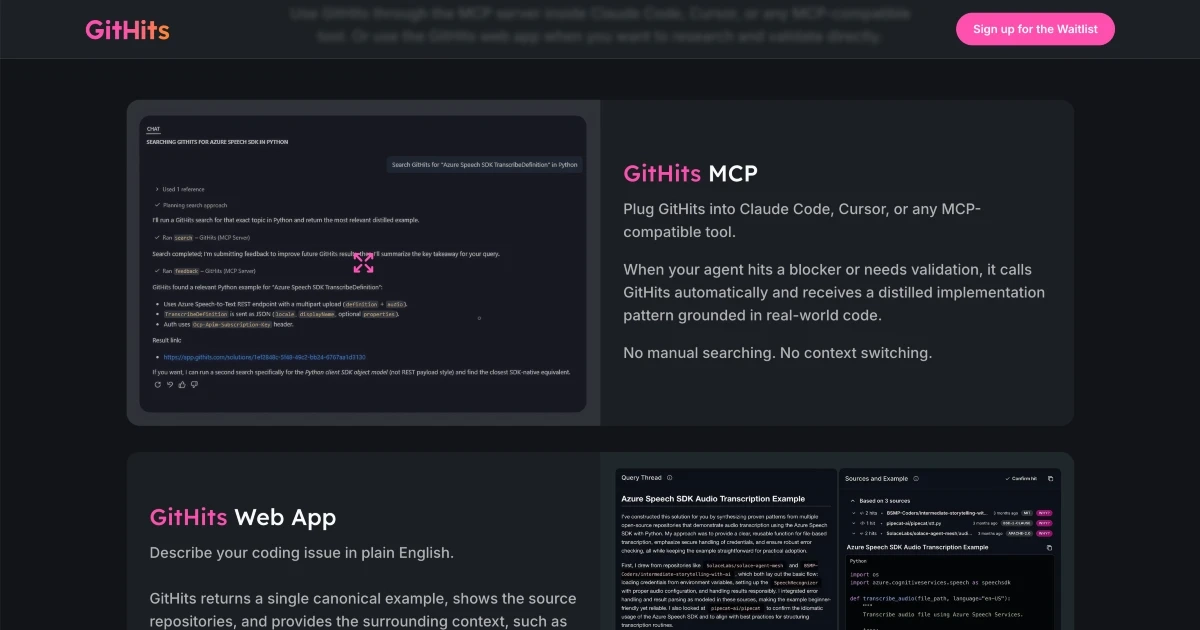Open the CHAT tab in the screenshot
The height and width of the screenshot is (630, 1200).
pyautogui.click(x=153, y=129)
